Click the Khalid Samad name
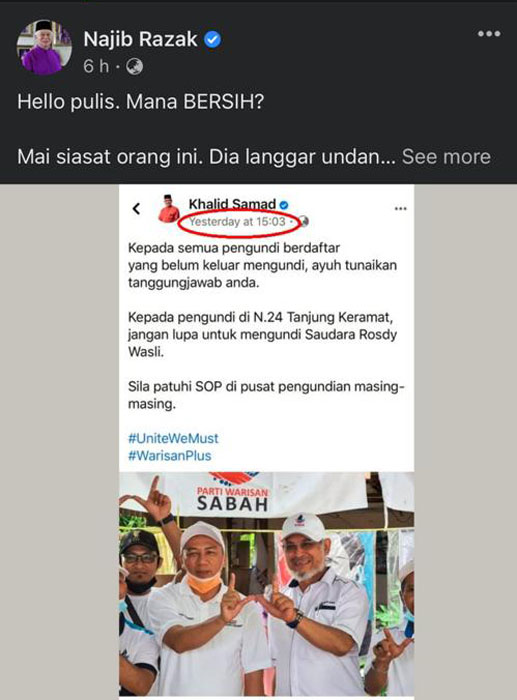 pos(232,204)
